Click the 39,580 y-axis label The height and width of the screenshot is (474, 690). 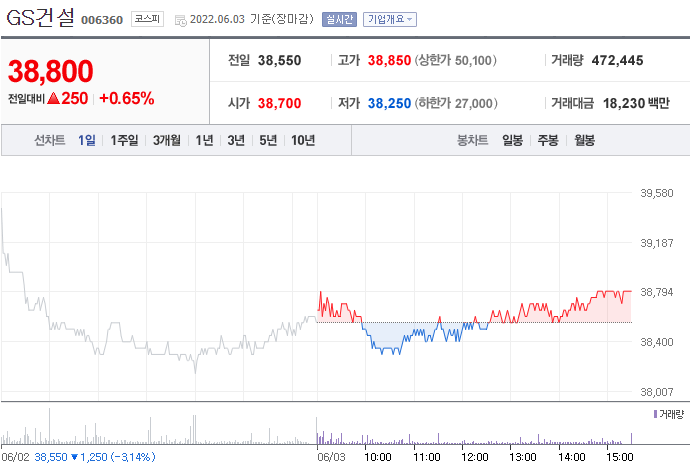(657, 193)
